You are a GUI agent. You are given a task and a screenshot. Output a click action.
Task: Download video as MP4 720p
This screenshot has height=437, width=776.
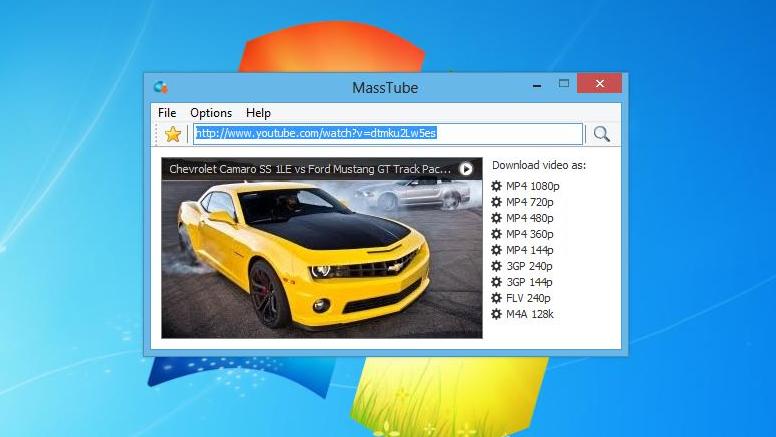(x=530, y=202)
